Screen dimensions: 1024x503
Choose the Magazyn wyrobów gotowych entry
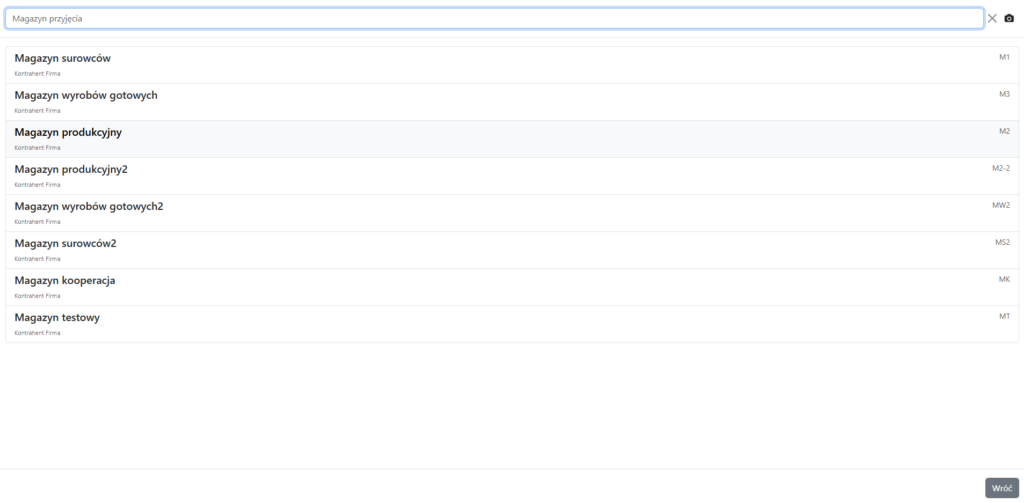pos(86,95)
